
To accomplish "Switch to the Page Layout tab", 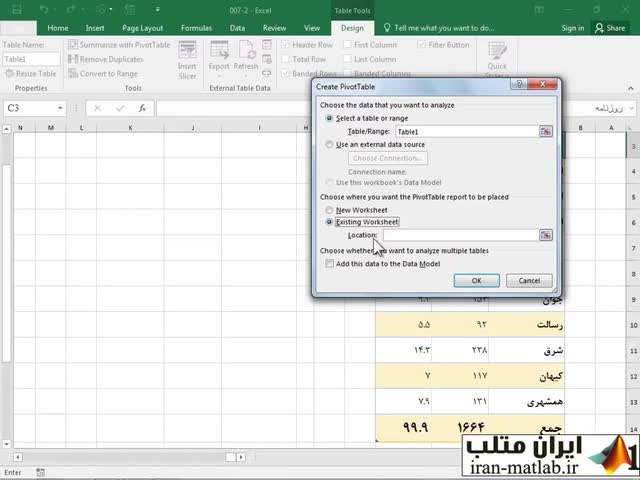I will point(142,28).
